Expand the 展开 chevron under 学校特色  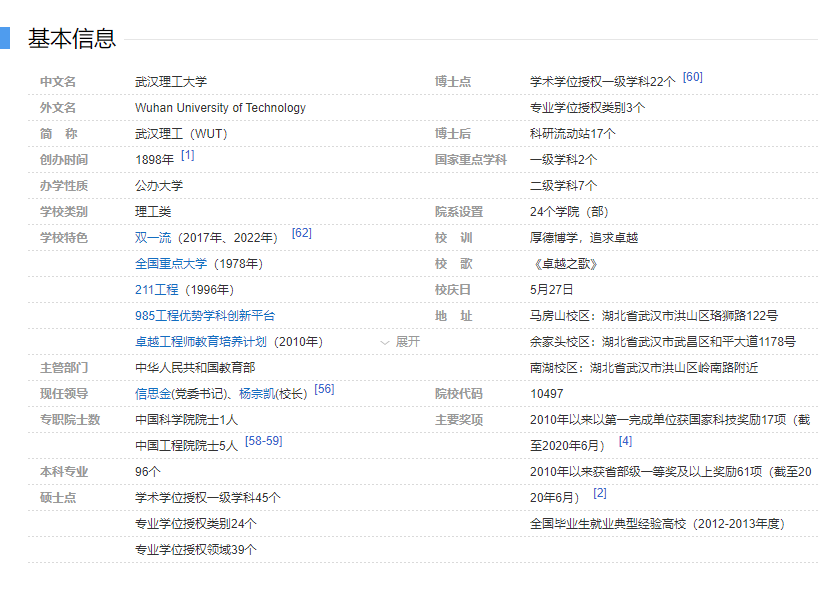pyautogui.click(x=400, y=342)
